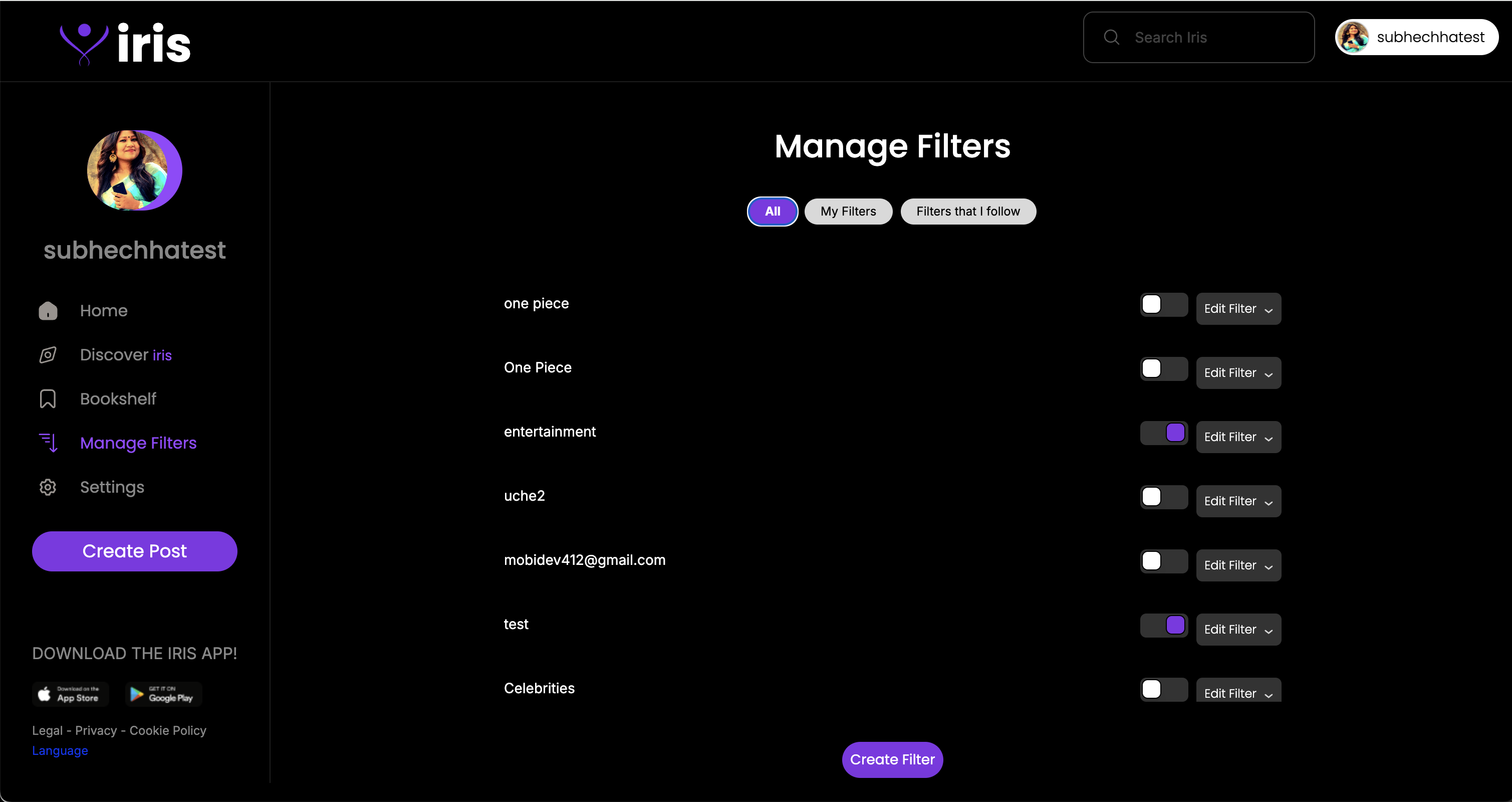Select Filters that I follow tab
The height and width of the screenshot is (802, 1512).
pyautogui.click(x=967, y=212)
